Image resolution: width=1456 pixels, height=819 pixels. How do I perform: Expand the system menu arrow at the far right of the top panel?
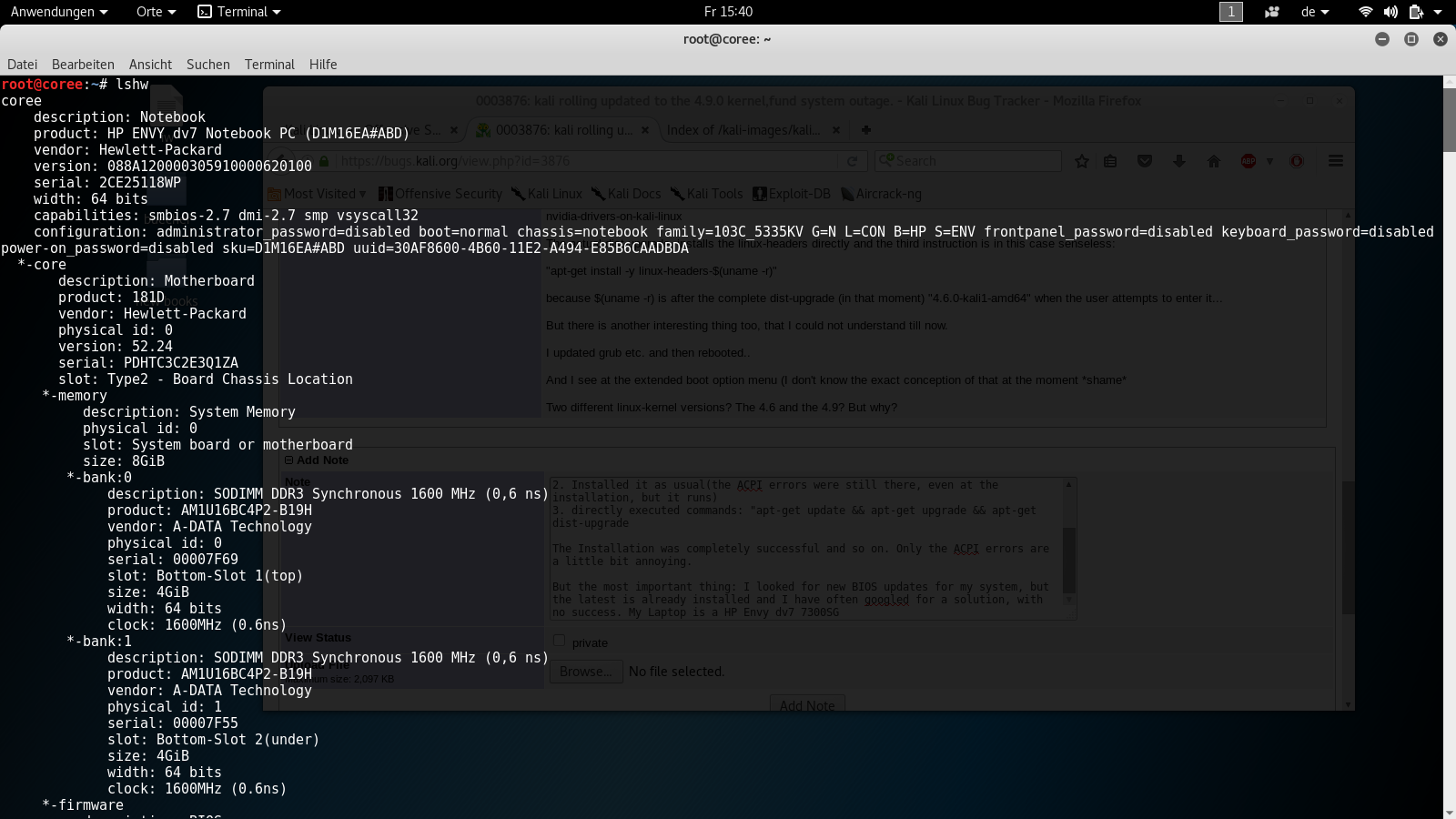coord(1438,12)
